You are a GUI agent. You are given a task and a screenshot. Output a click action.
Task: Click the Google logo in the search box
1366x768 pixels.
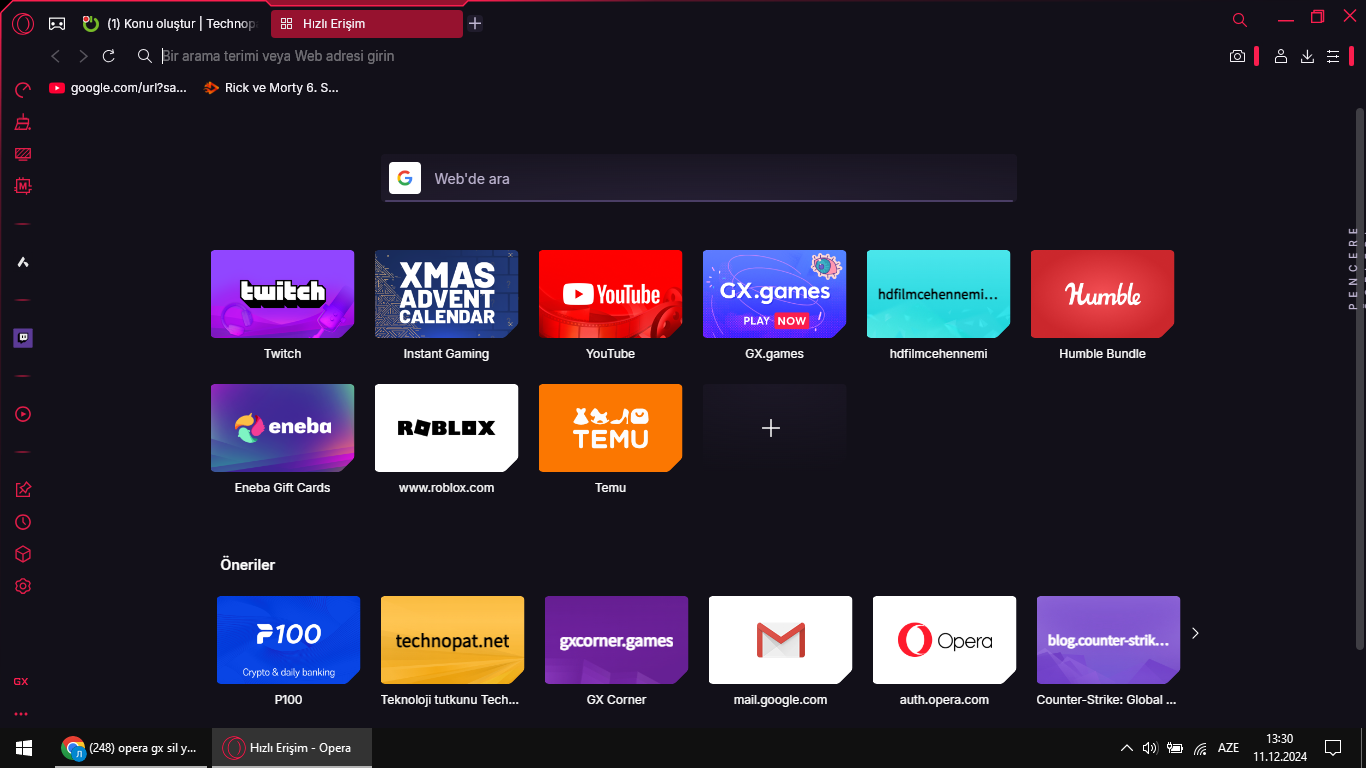point(405,178)
